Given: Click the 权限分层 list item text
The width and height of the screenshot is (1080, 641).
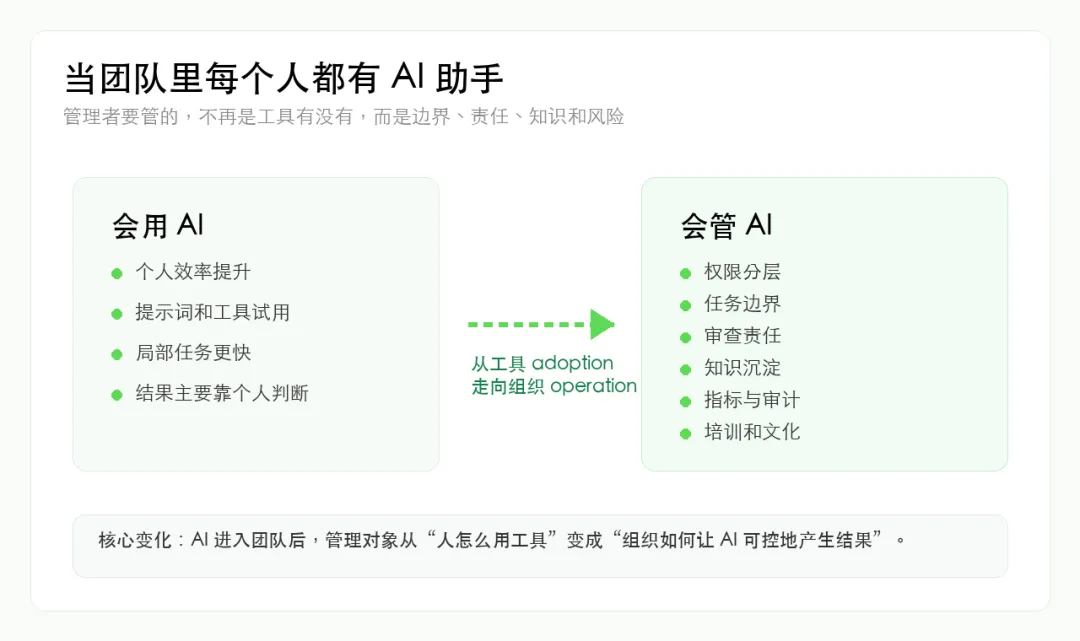Looking at the screenshot, I should 742,272.
